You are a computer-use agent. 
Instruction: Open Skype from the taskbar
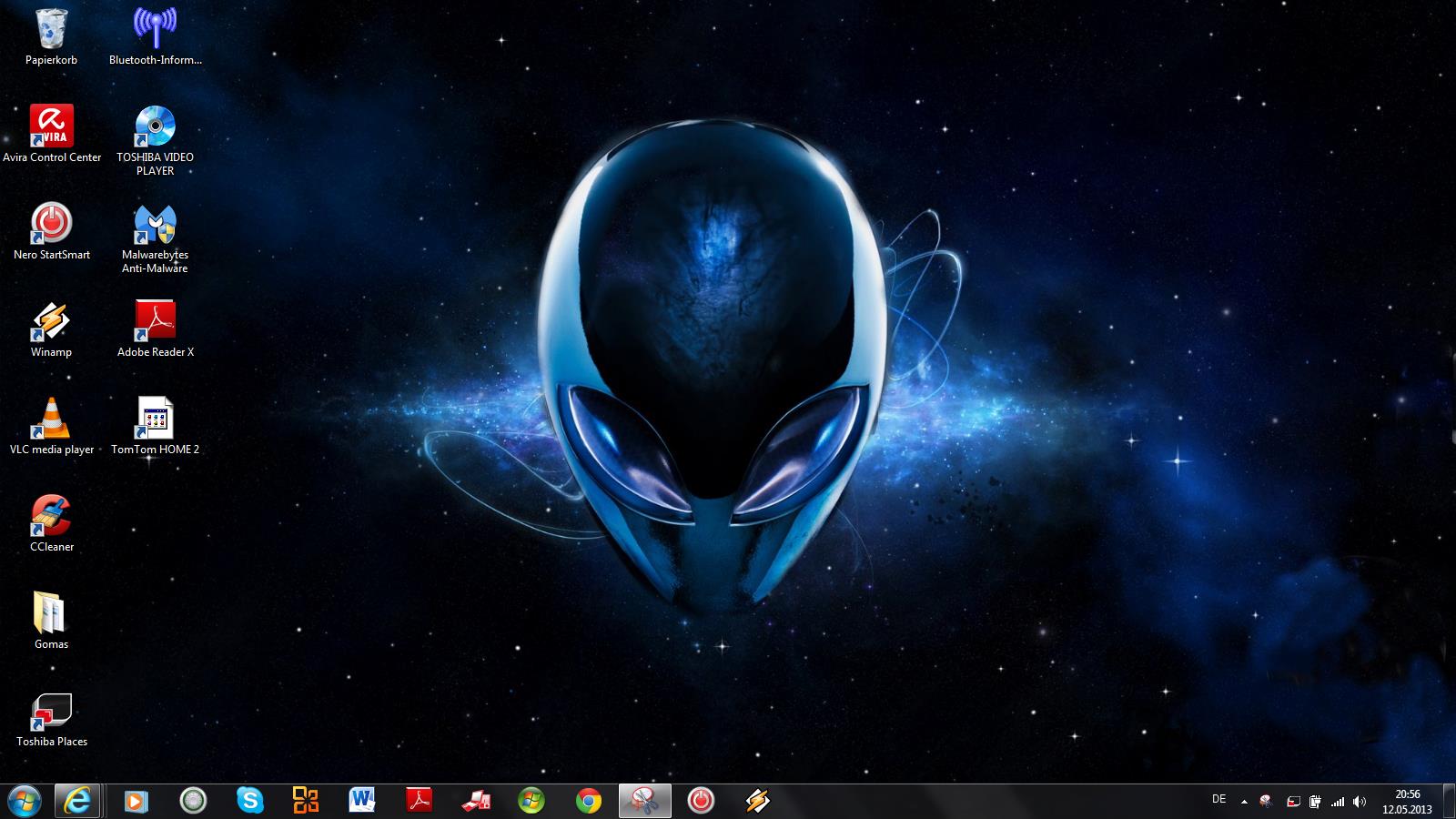pyautogui.click(x=249, y=801)
